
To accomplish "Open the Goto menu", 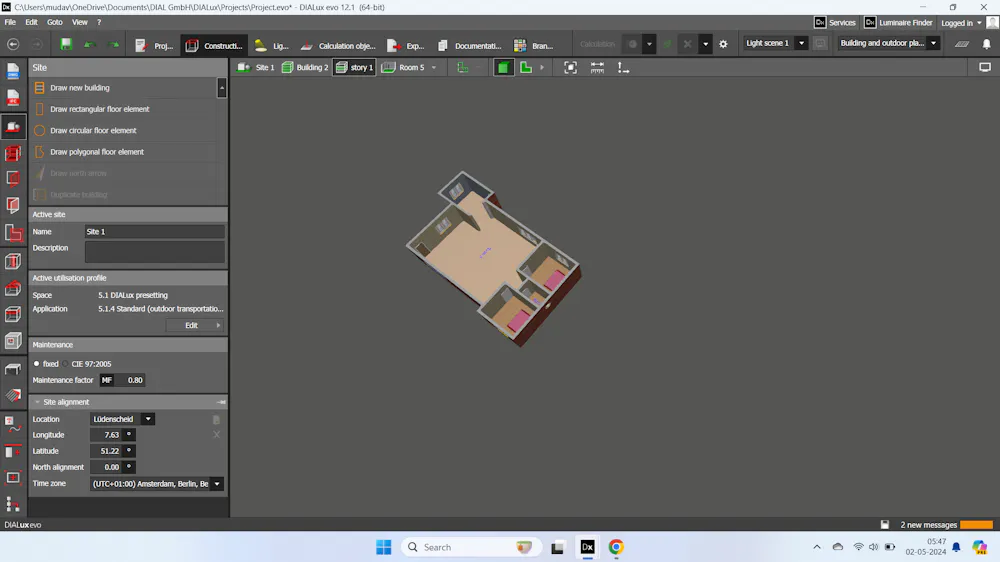I will [x=55, y=22].
